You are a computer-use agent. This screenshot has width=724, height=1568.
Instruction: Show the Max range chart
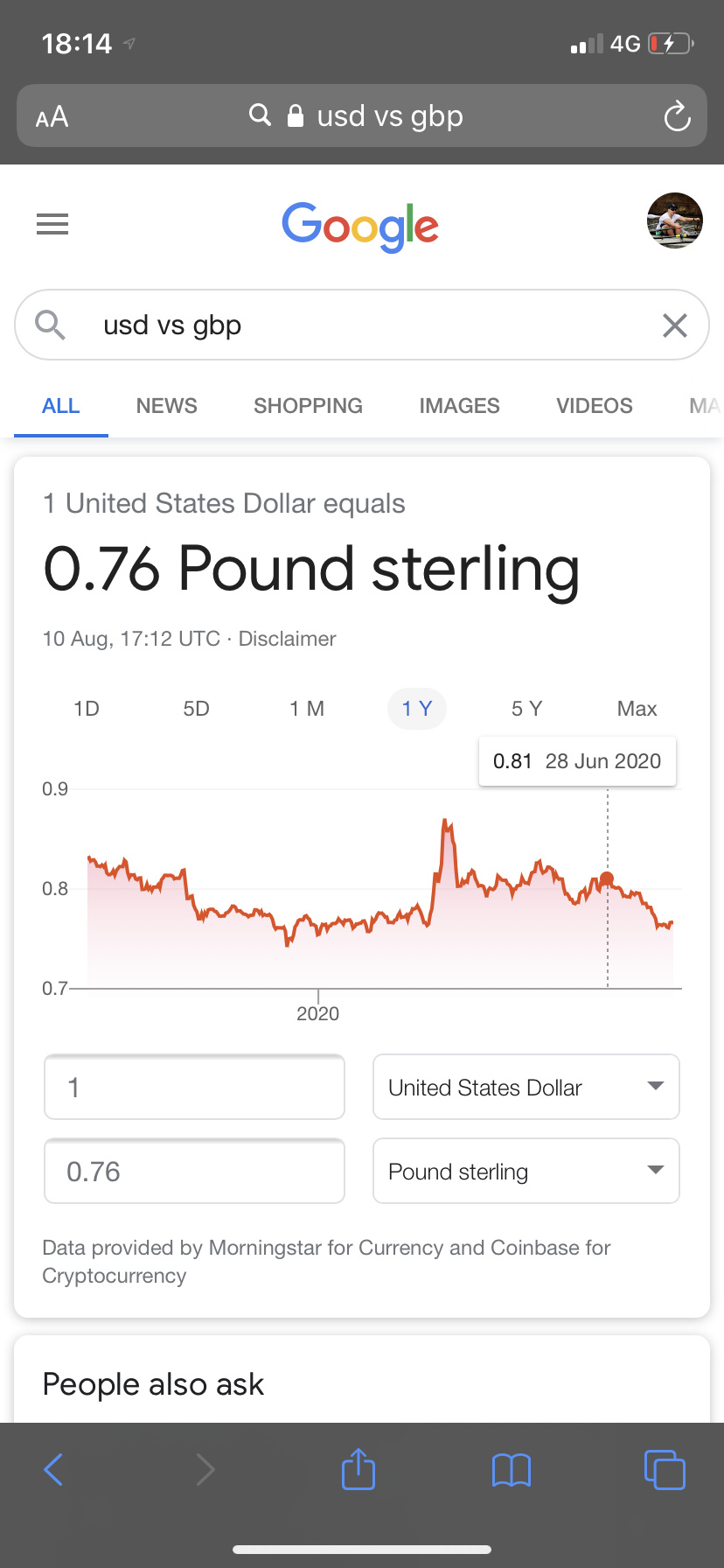[637, 709]
